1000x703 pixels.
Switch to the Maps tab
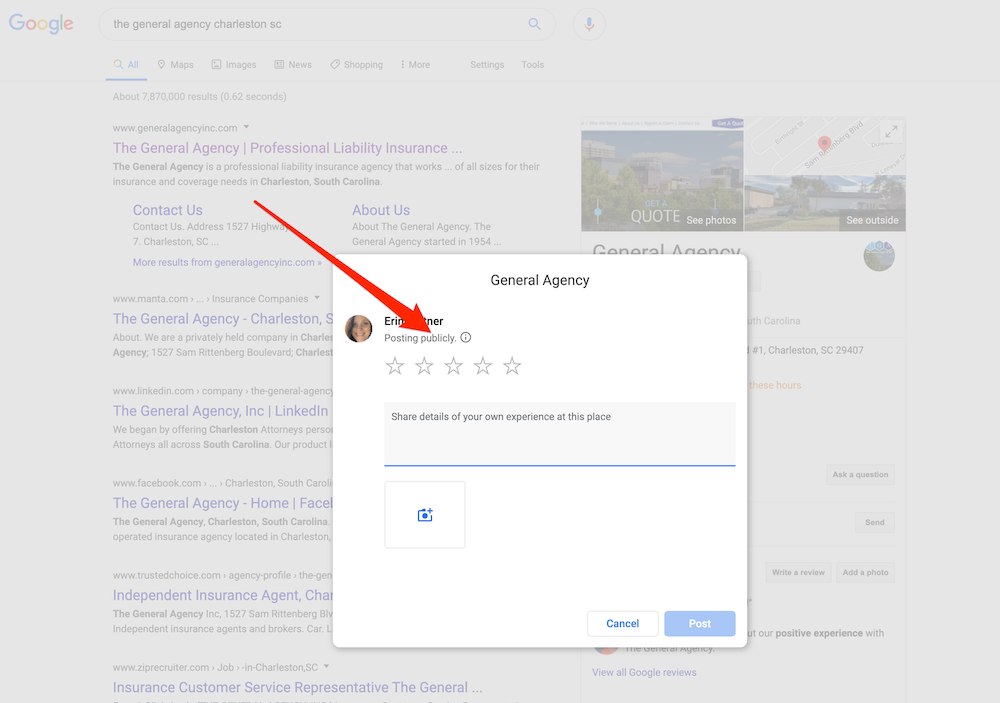[175, 65]
